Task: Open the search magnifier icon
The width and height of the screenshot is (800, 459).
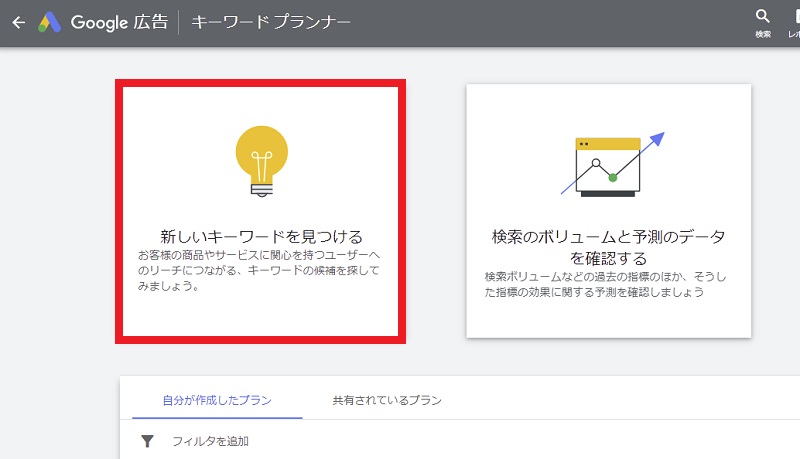Action: [762, 16]
